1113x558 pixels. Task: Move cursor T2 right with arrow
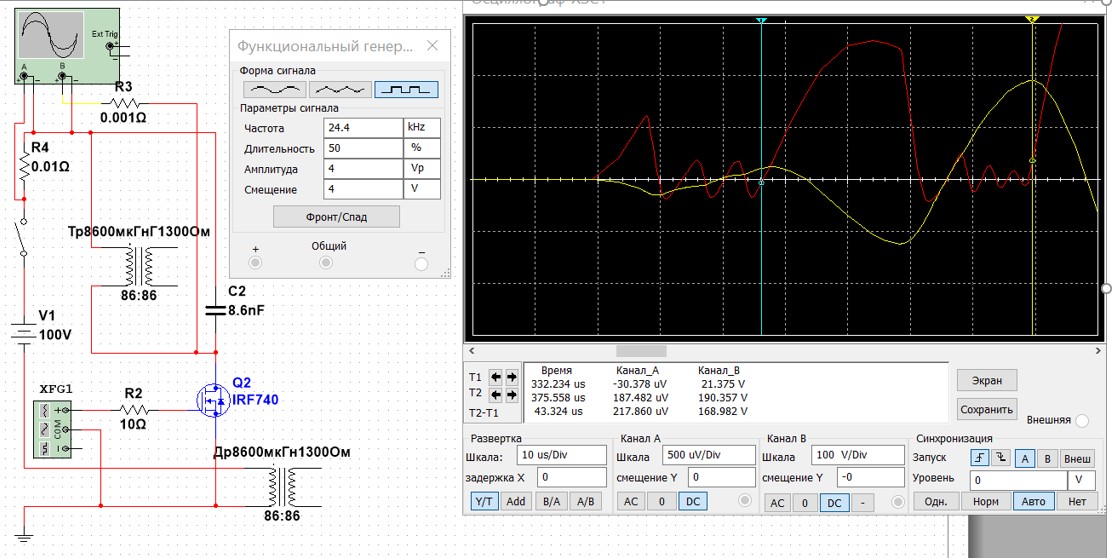click(512, 394)
